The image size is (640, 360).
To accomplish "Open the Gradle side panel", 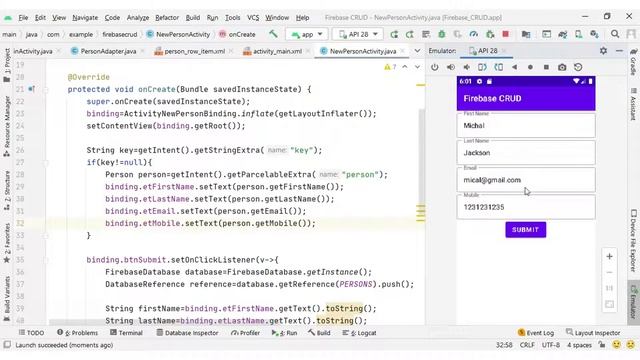I will (633, 62).
